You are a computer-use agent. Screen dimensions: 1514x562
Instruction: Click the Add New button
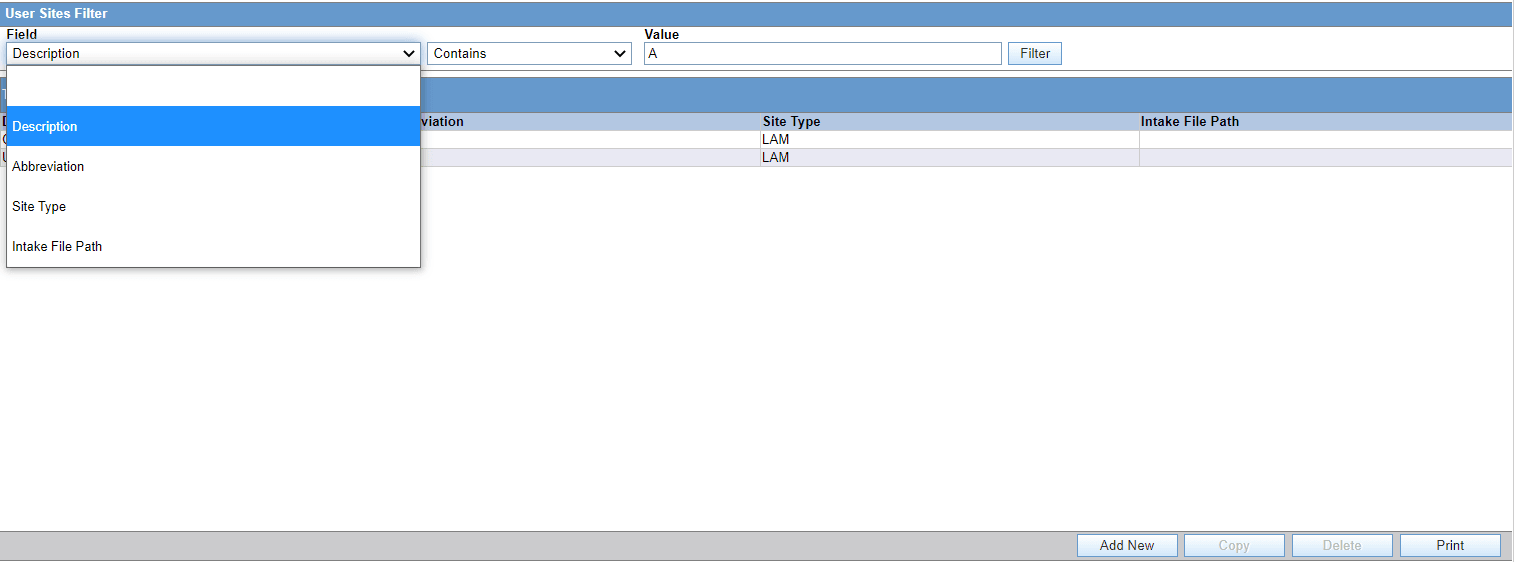1127,545
